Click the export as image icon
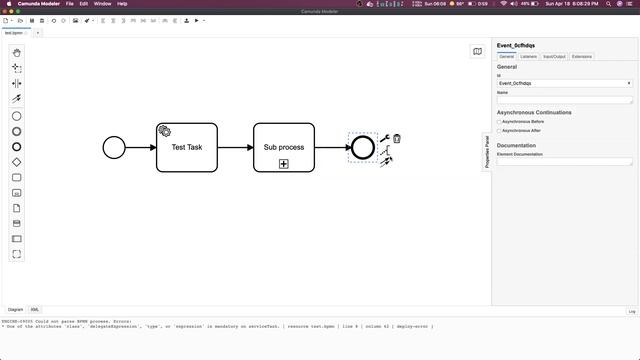This screenshot has width=640, height=360. [x=76, y=20]
